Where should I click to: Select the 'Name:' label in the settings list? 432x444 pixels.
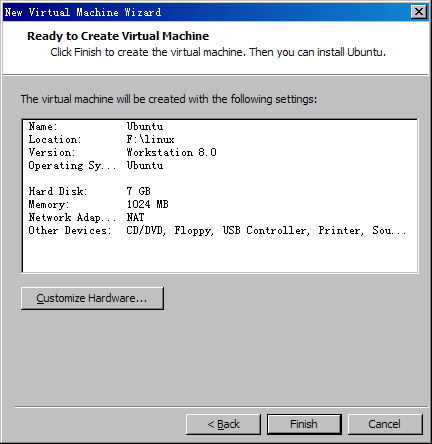43,126
